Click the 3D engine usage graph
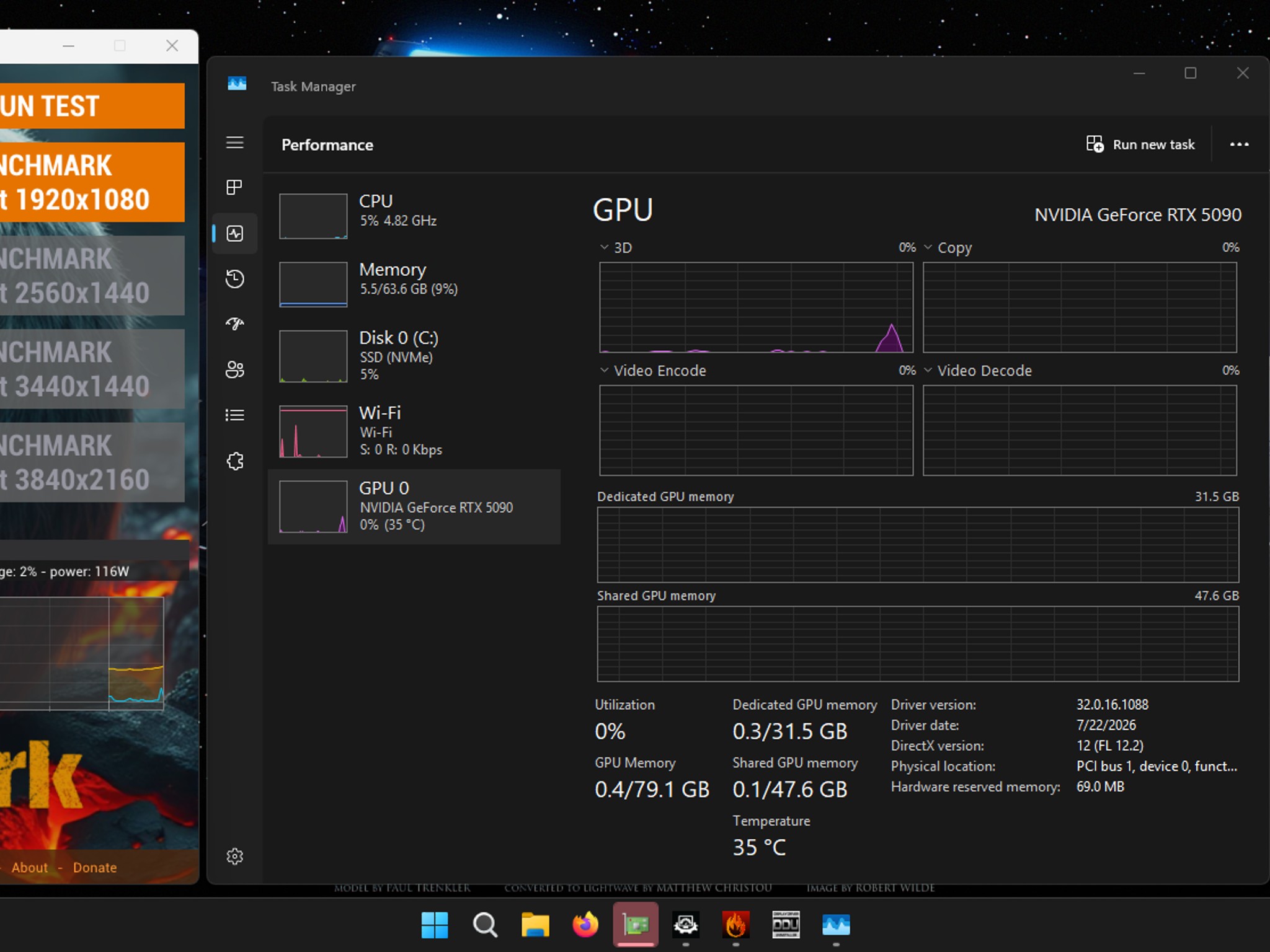 756,307
